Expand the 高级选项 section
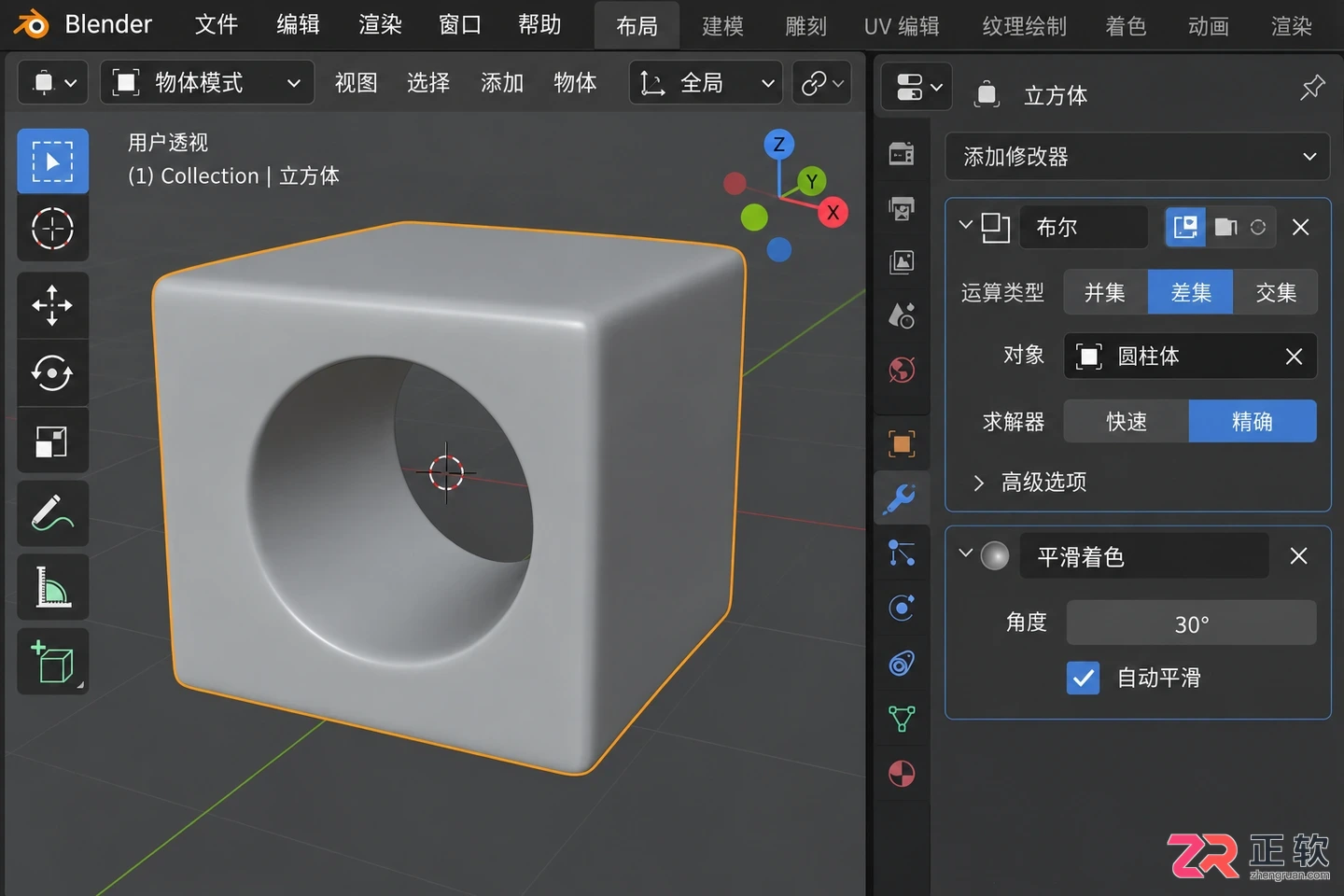The height and width of the screenshot is (896, 1344). (1029, 482)
